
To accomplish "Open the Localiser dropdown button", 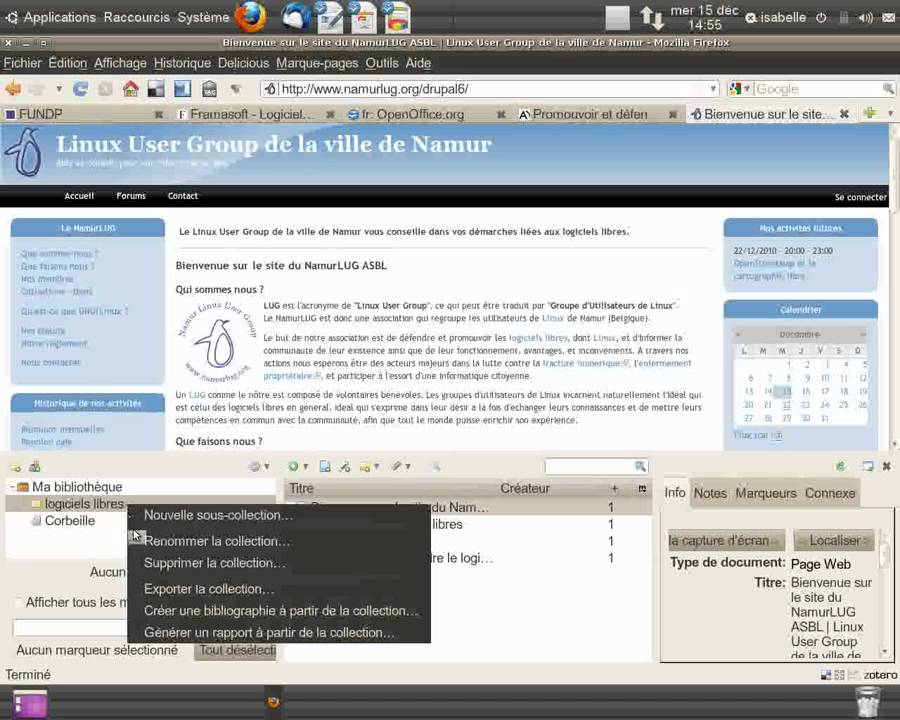I will tap(835, 540).
